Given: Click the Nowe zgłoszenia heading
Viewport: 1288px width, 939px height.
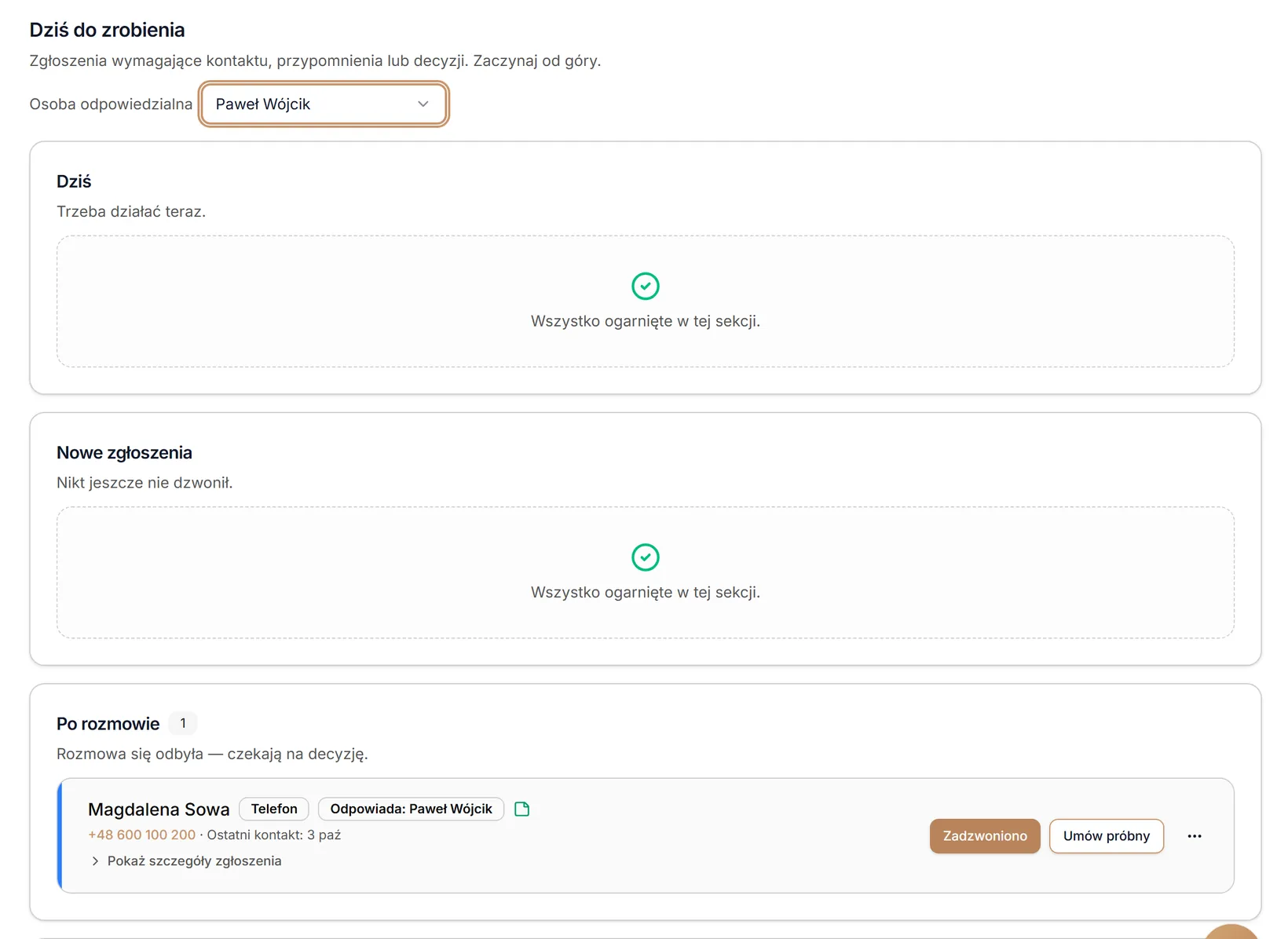Looking at the screenshot, I should [124, 452].
